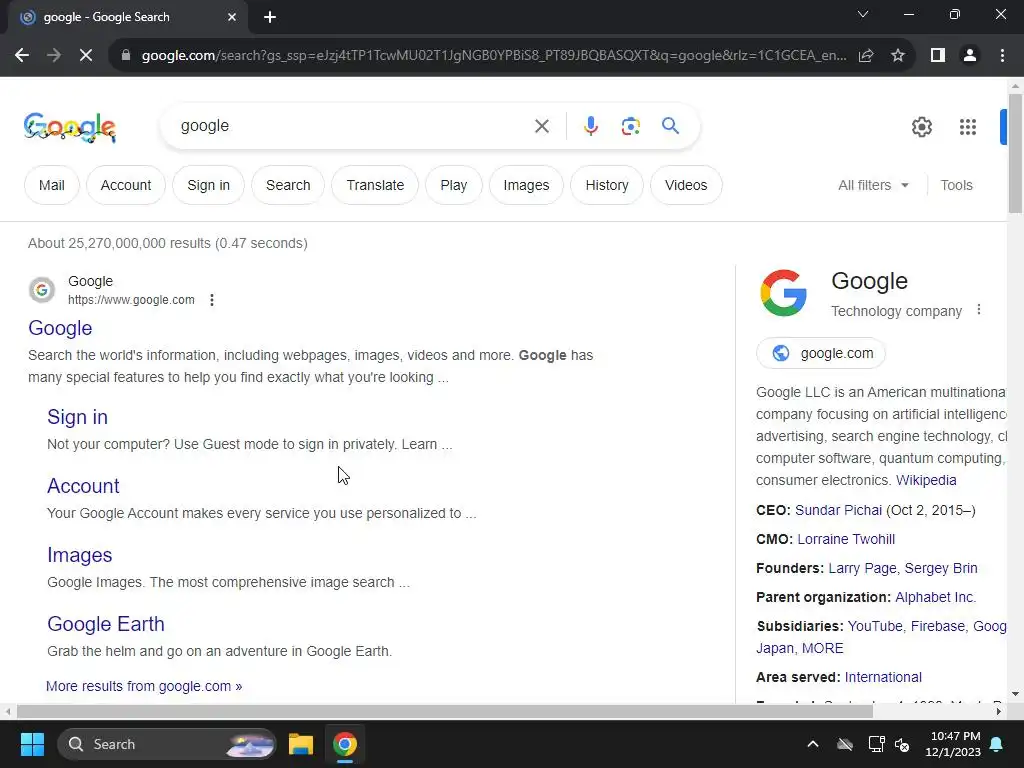Select the Search filter chip
Image resolution: width=1024 pixels, height=768 pixels.
point(288,185)
